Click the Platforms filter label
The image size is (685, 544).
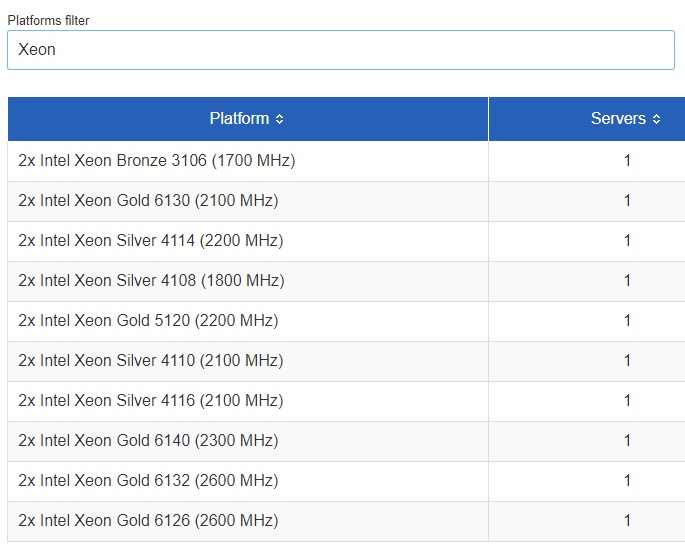(48, 20)
